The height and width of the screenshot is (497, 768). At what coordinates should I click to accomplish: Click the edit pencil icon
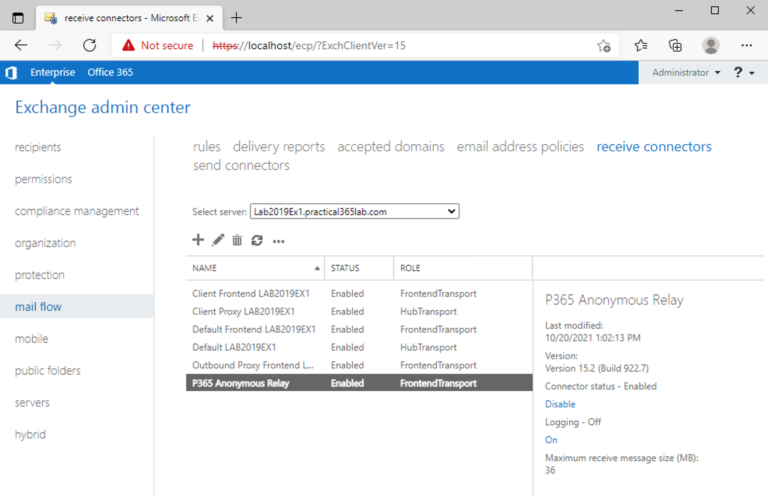[x=218, y=240]
